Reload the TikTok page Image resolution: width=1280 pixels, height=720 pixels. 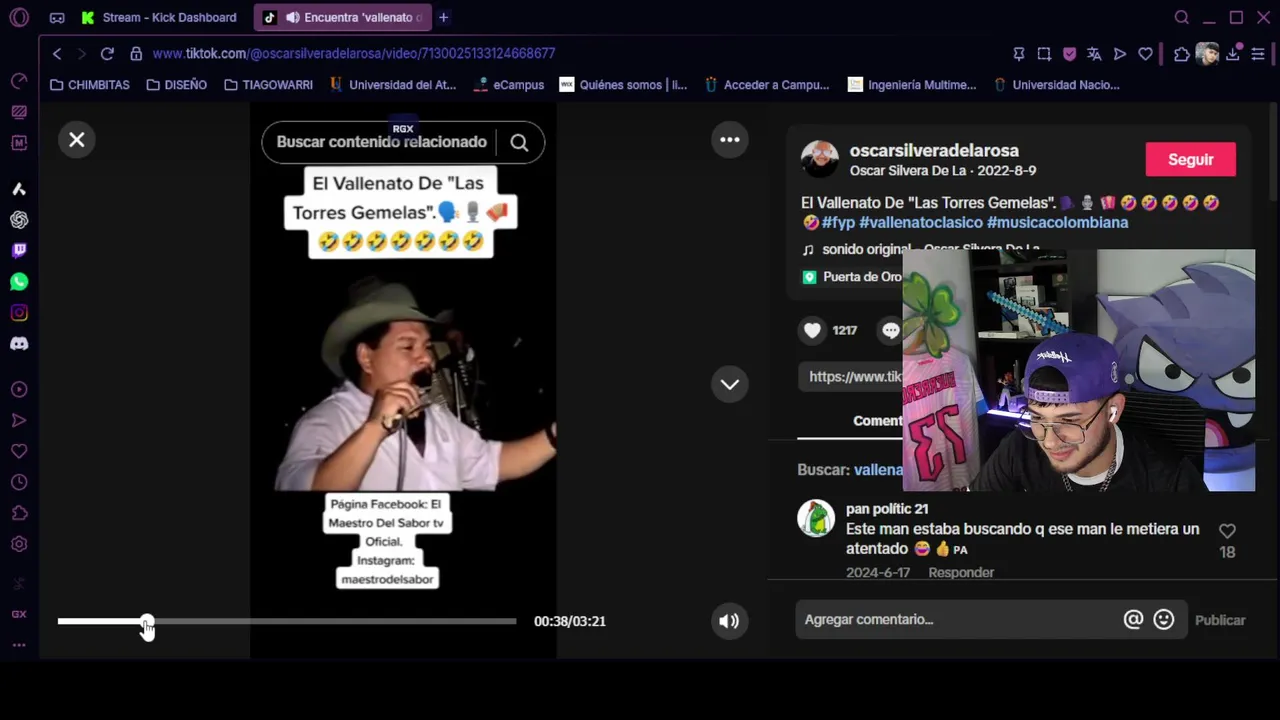click(107, 54)
